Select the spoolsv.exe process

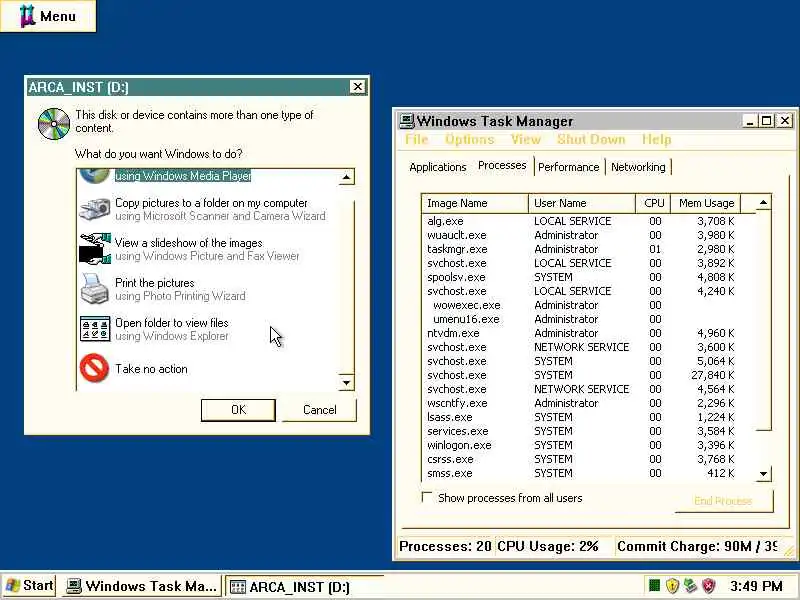[581, 277]
